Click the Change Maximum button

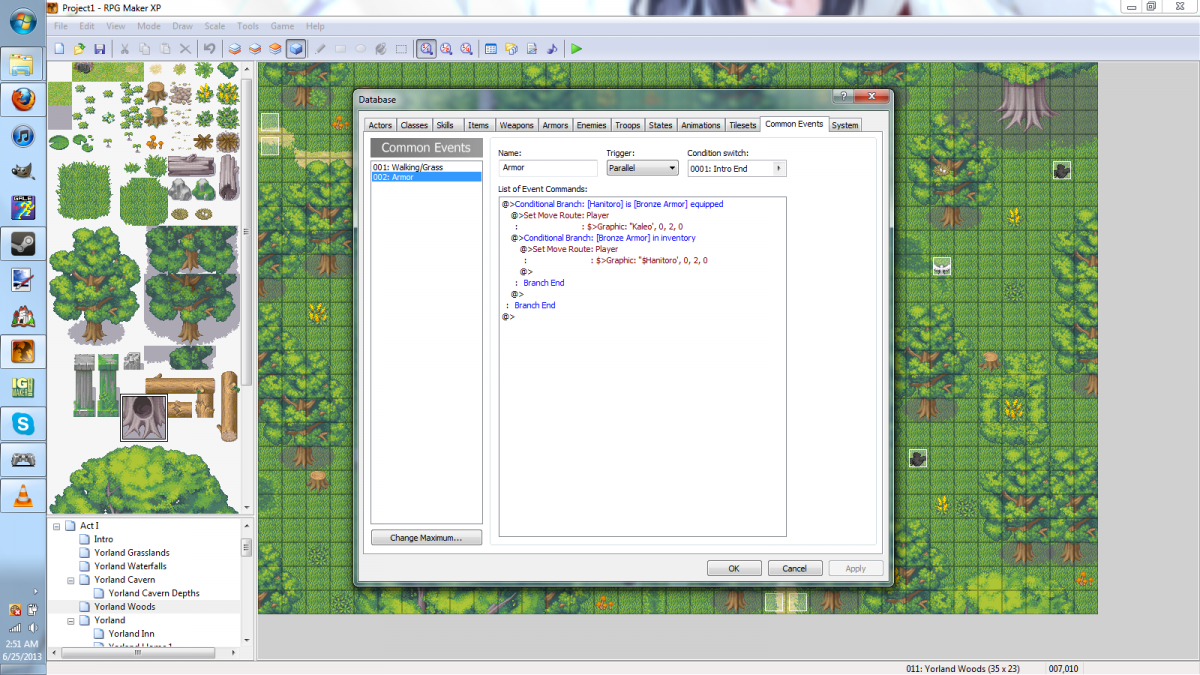click(x=426, y=537)
